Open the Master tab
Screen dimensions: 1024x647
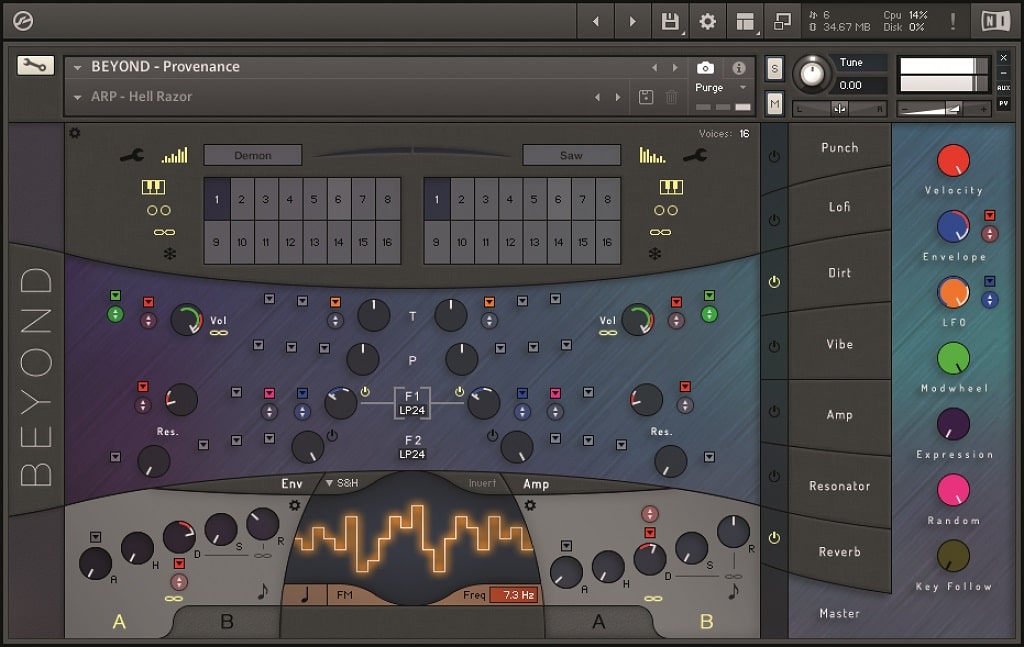click(x=840, y=613)
